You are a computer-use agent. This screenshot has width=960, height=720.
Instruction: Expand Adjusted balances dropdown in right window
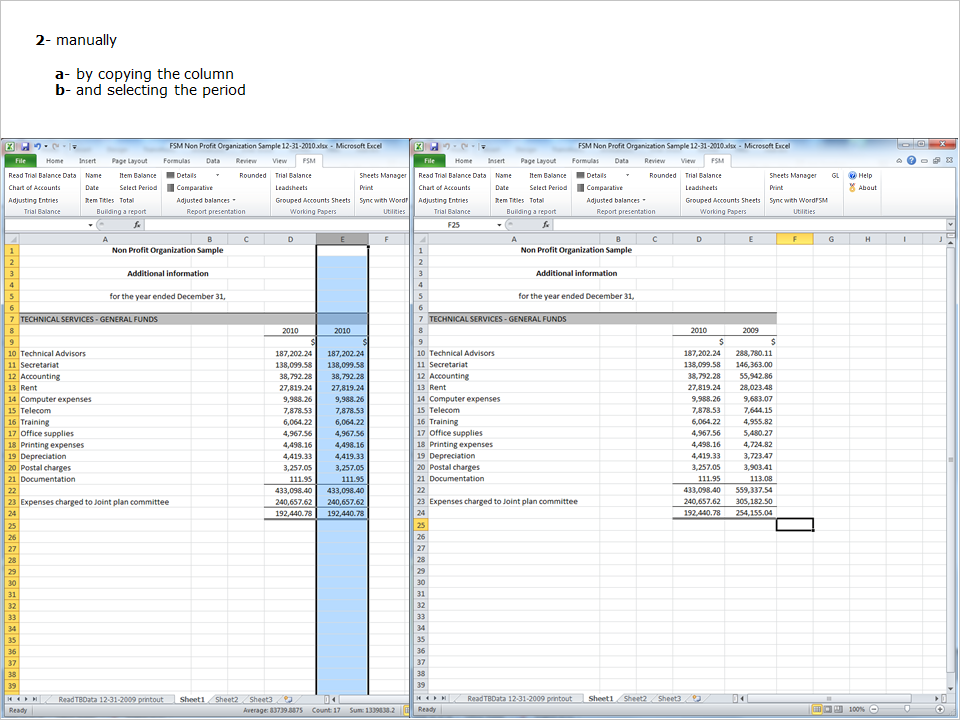point(644,200)
